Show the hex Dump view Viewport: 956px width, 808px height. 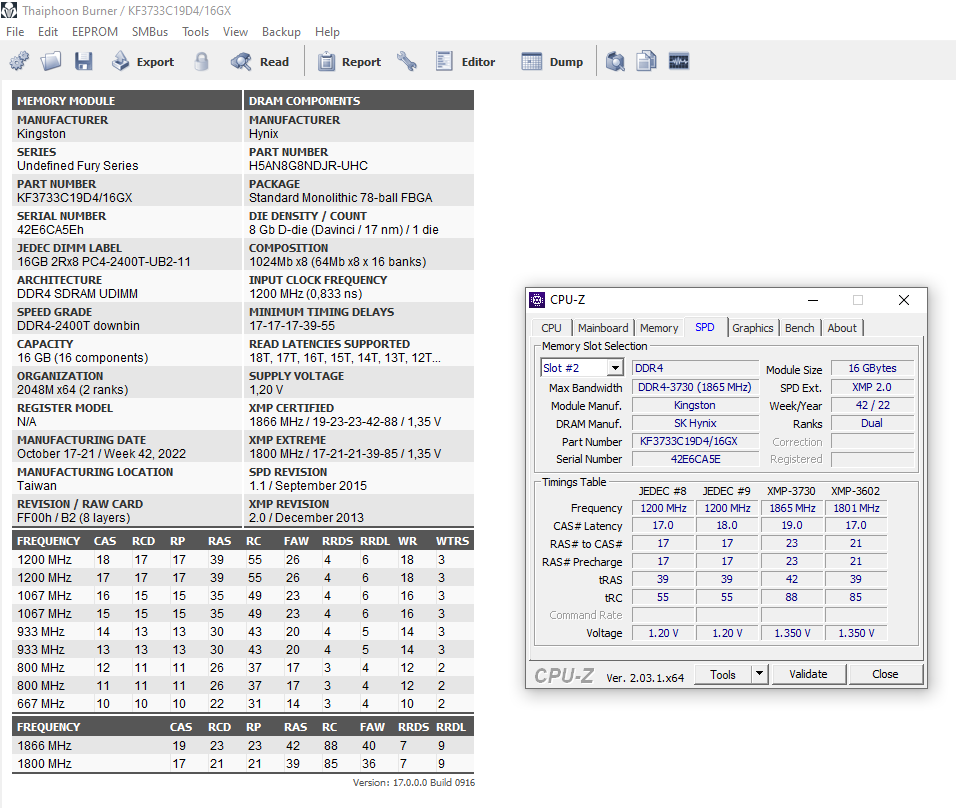[x=552, y=61]
